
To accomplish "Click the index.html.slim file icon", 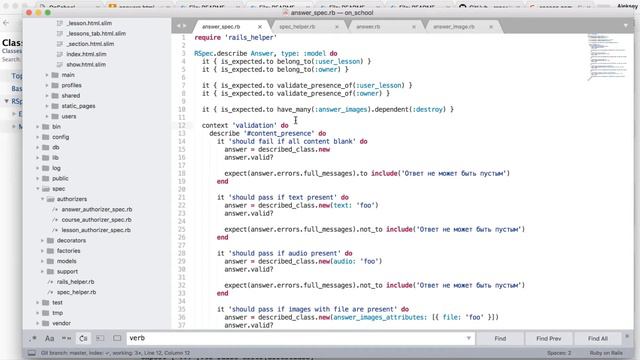I will click(60, 54).
